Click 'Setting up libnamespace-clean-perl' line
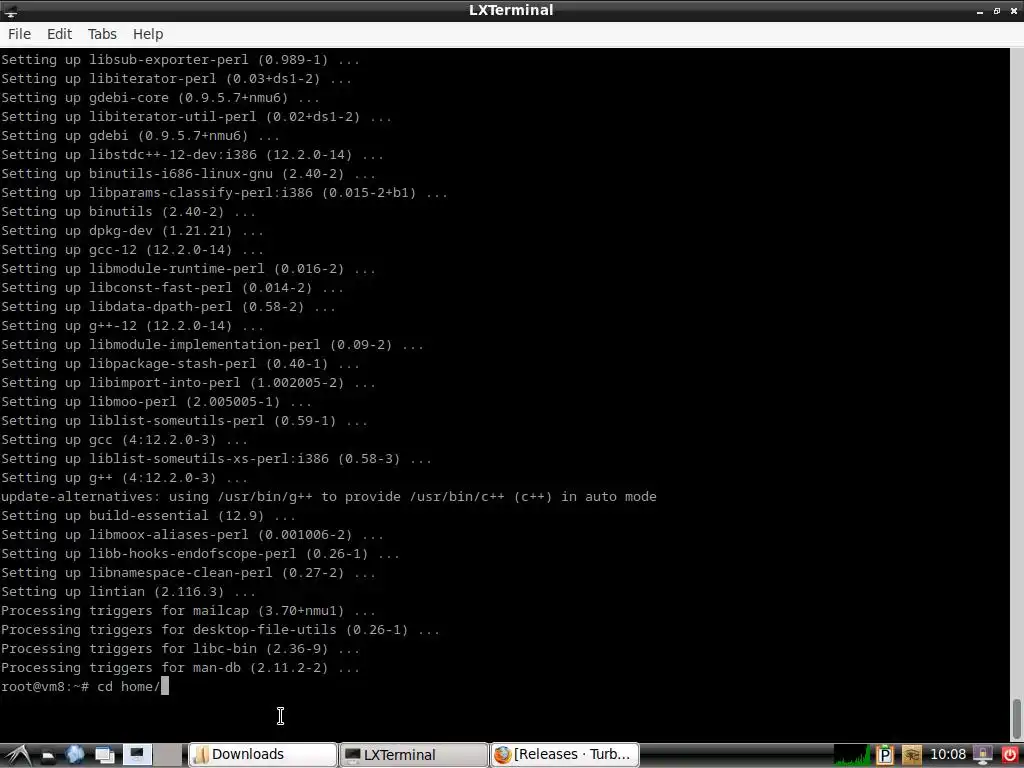Viewport: 1024px width, 768px height. [188, 573]
